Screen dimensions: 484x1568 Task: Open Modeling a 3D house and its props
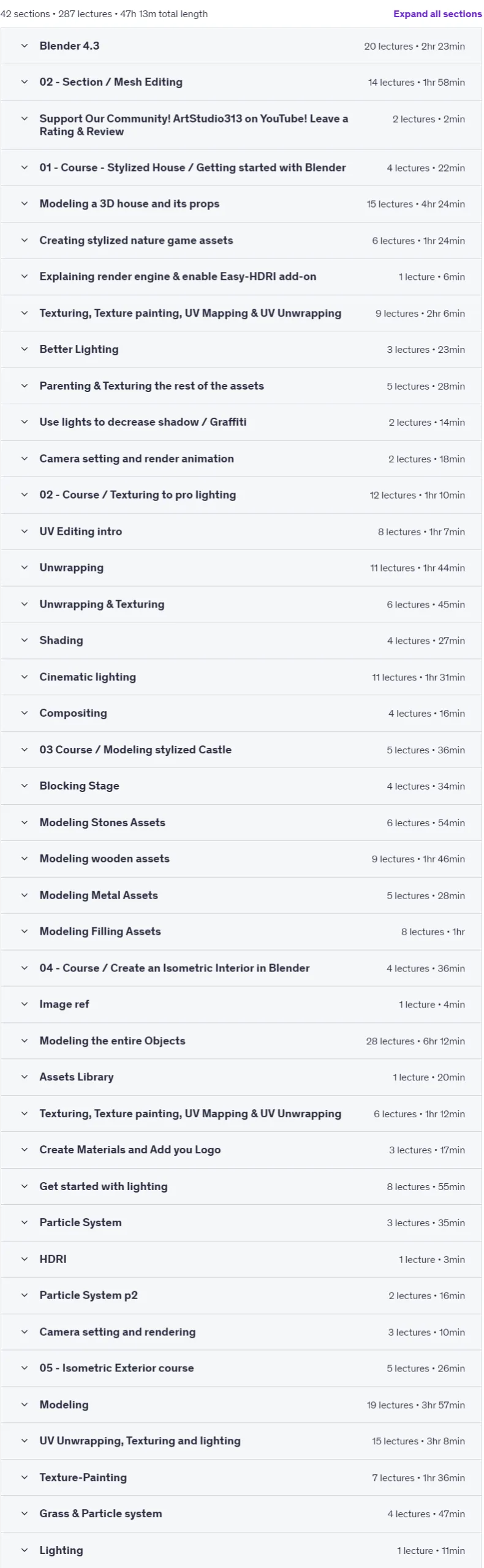(241, 204)
